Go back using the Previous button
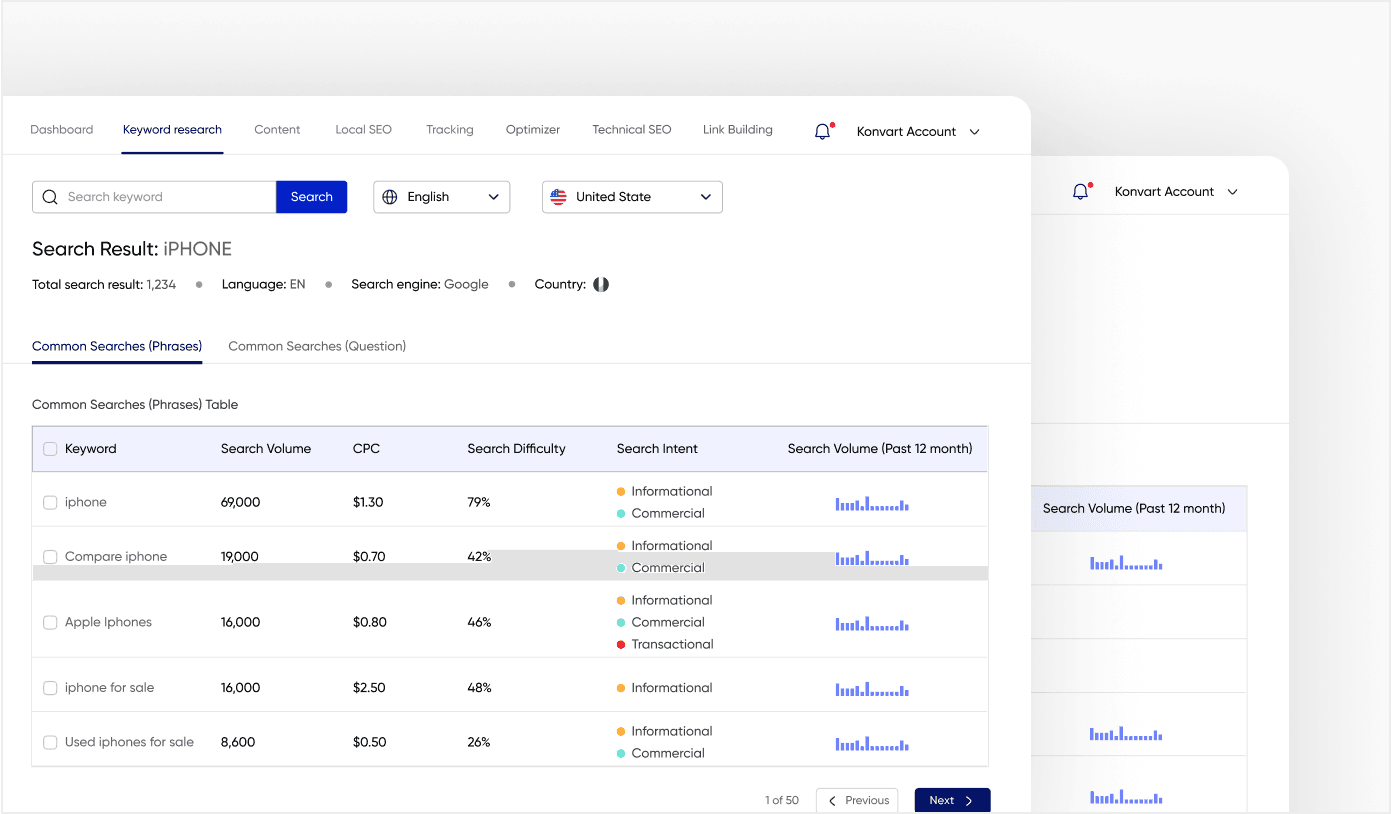This screenshot has height=814, width=1391. (x=856, y=800)
